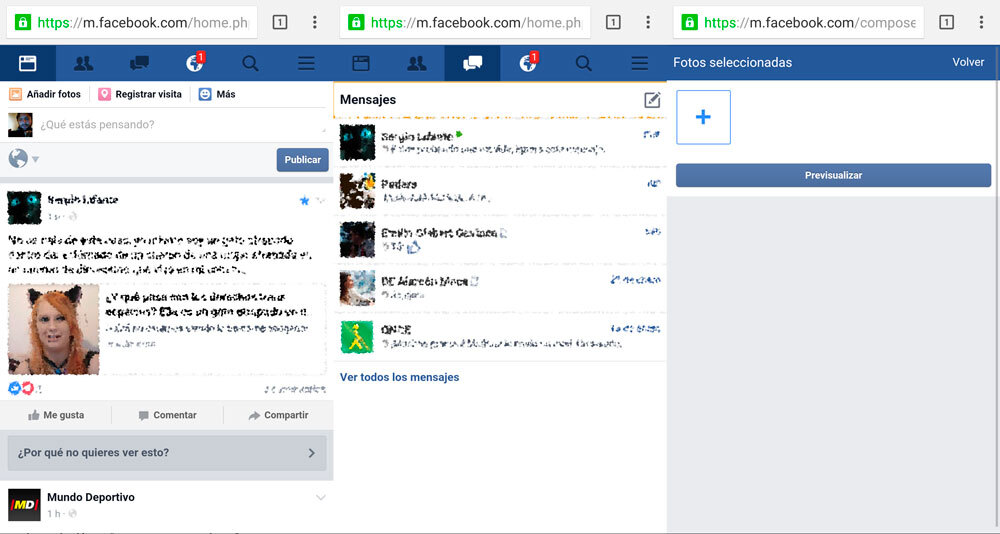1000x534 pixels.
Task: Open the hamburger menu above the status composer
Action: pyautogui.click(x=306, y=63)
